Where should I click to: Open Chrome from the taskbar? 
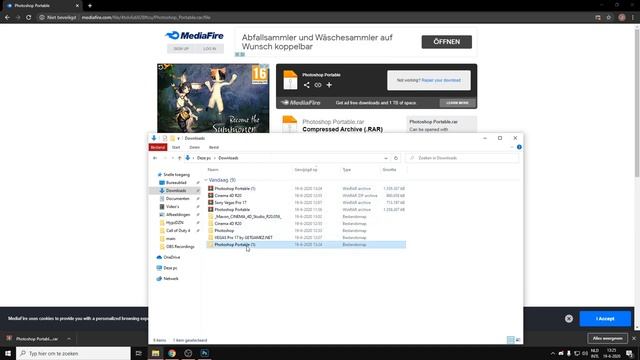pos(172,353)
